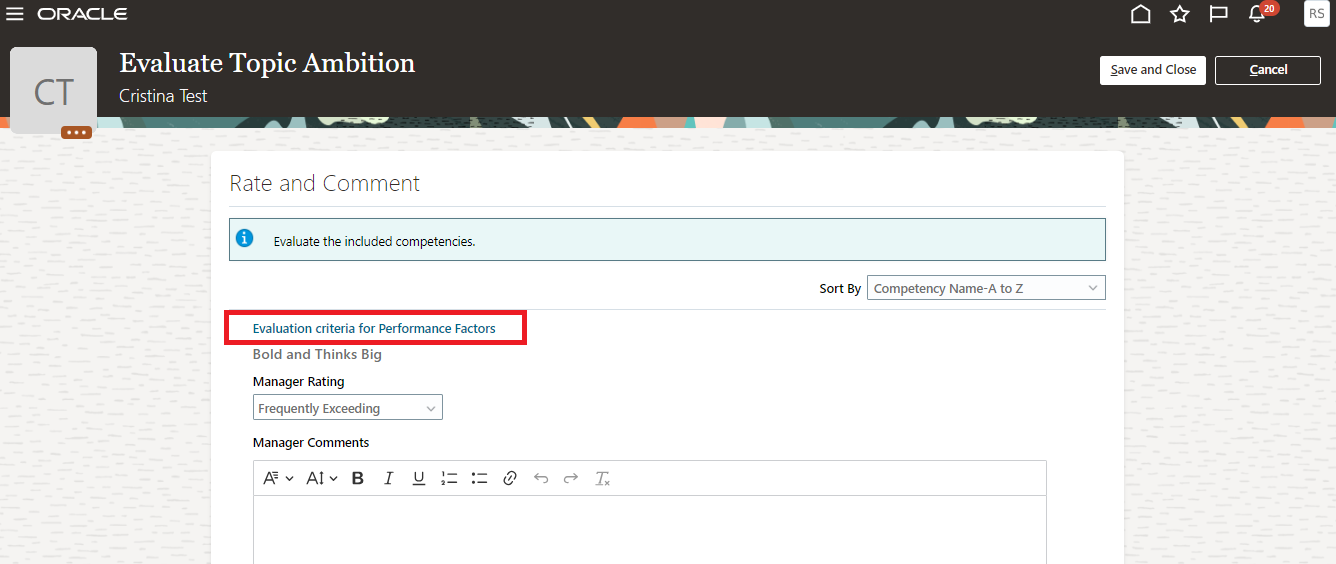This screenshot has height=564, width=1336.
Task: Open the watchlist flag icon
Action: pos(1218,14)
